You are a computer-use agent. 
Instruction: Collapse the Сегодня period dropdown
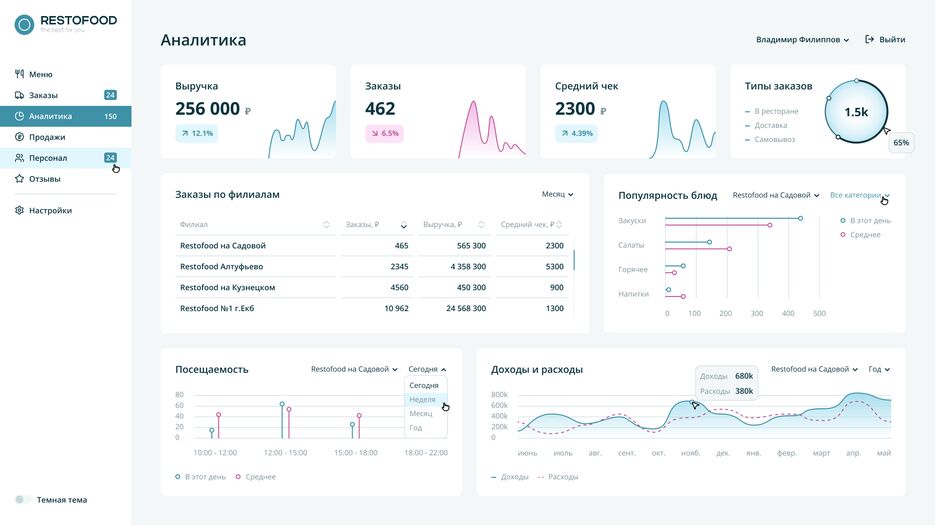(427, 369)
